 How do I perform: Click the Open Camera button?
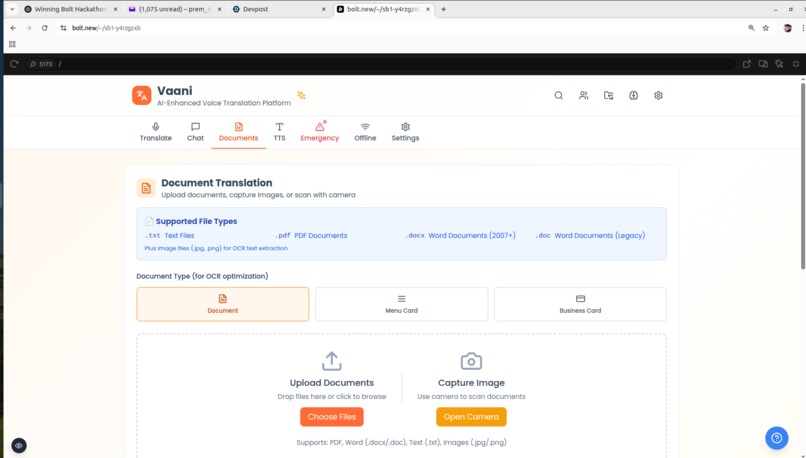point(471,417)
